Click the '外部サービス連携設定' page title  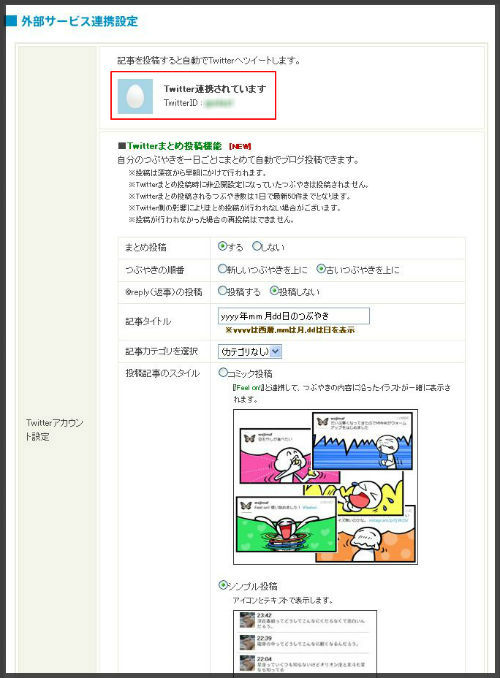(80, 21)
